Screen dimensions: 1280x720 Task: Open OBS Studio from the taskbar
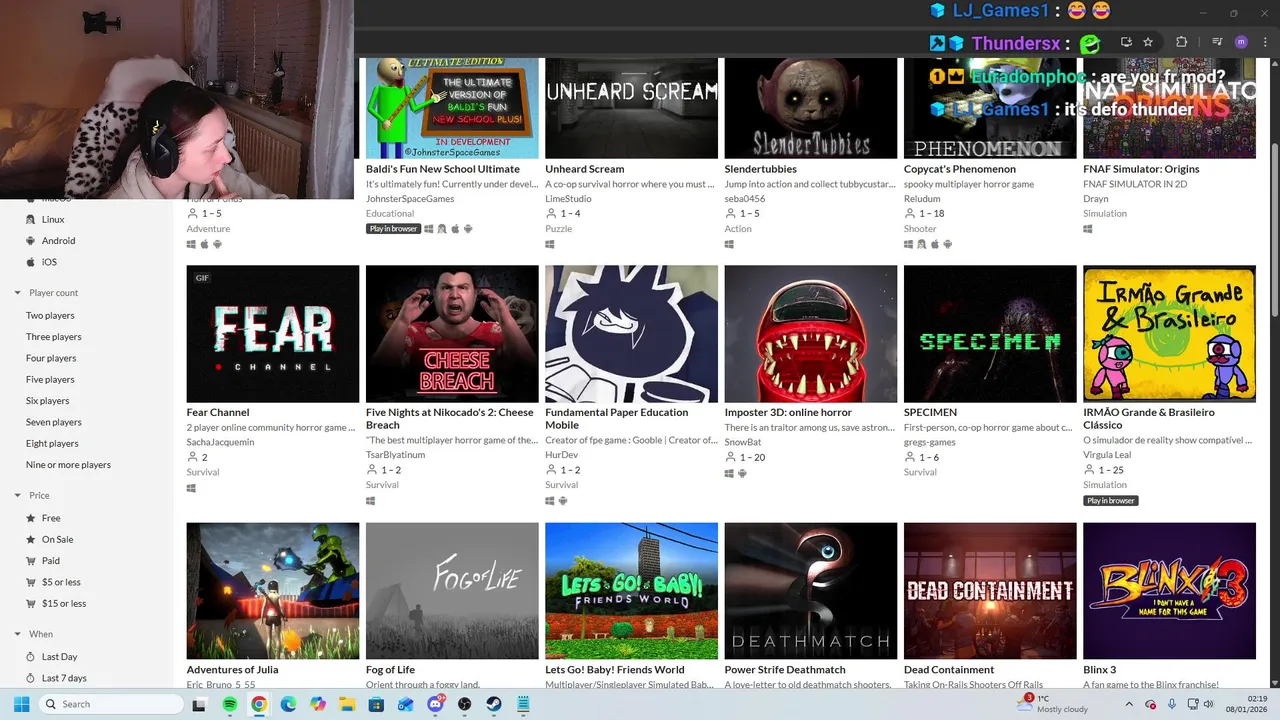point(465,704)
